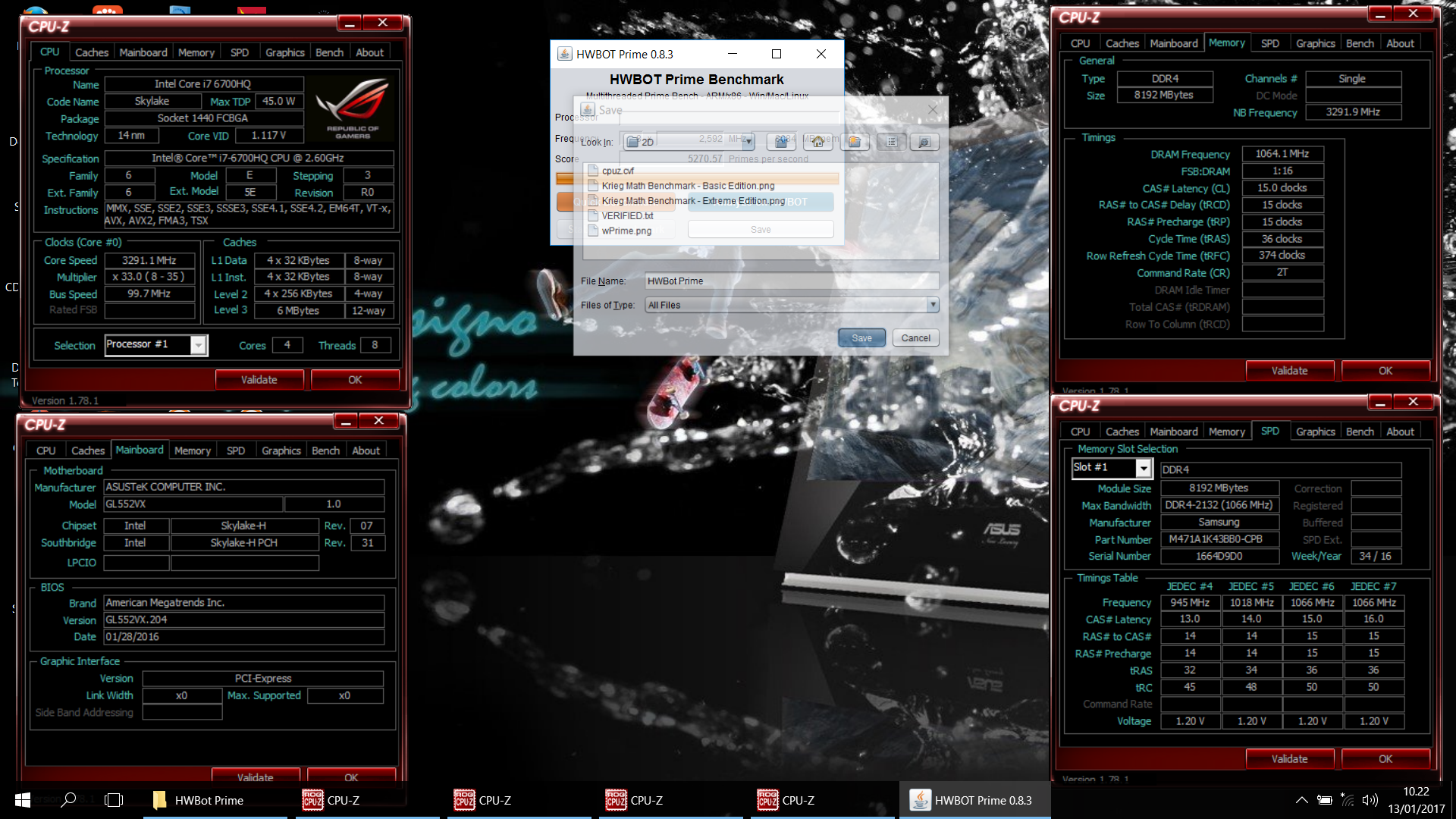Open Memory tab in bottom-right SPD CPU-Z window

pyautogui.click(x=1227, y=431)
